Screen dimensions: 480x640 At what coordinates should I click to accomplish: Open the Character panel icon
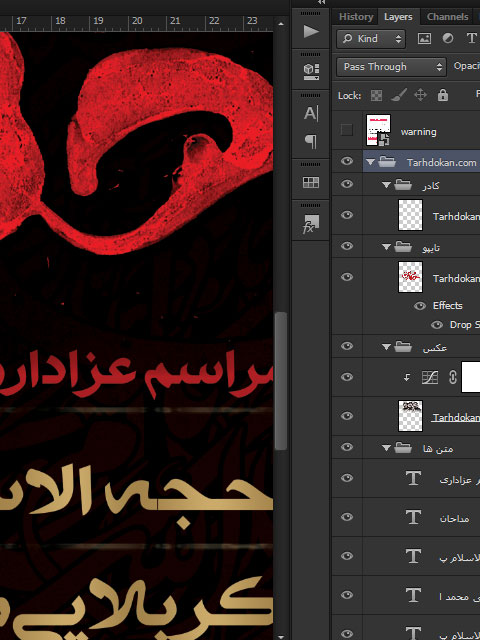[311, 113]
